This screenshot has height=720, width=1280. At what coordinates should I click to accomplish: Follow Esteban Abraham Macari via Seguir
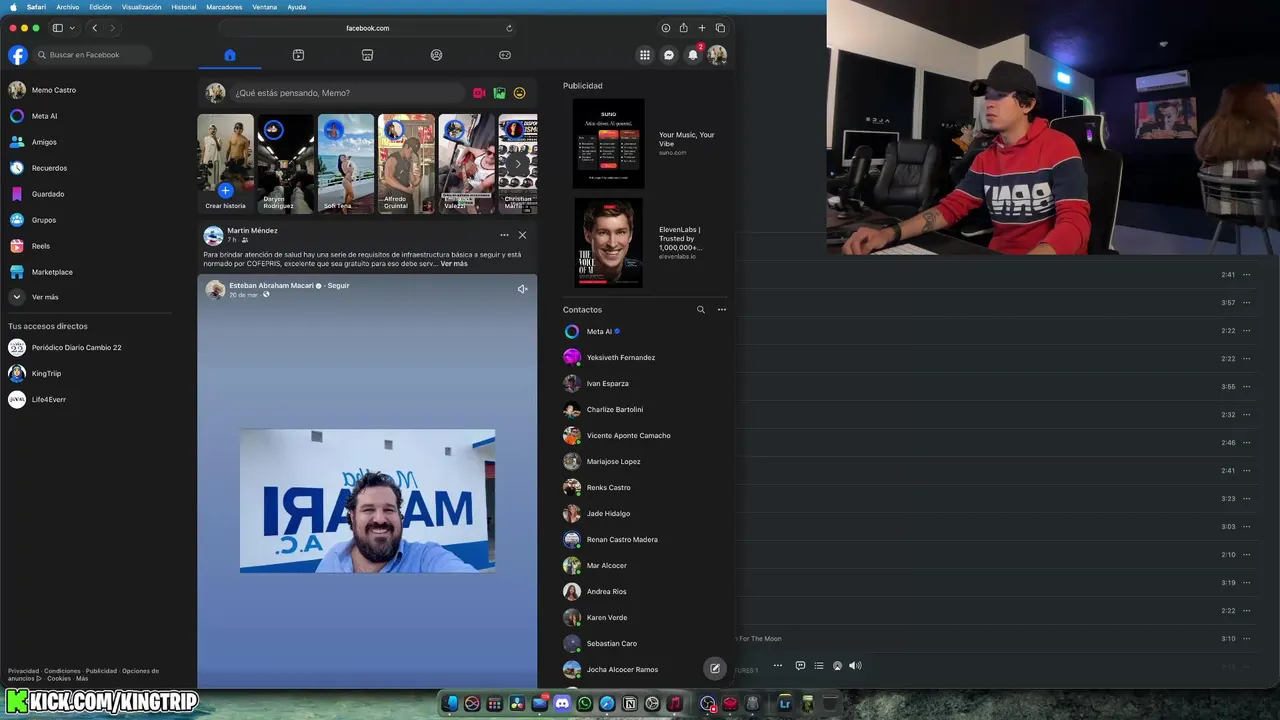point(339,286)
